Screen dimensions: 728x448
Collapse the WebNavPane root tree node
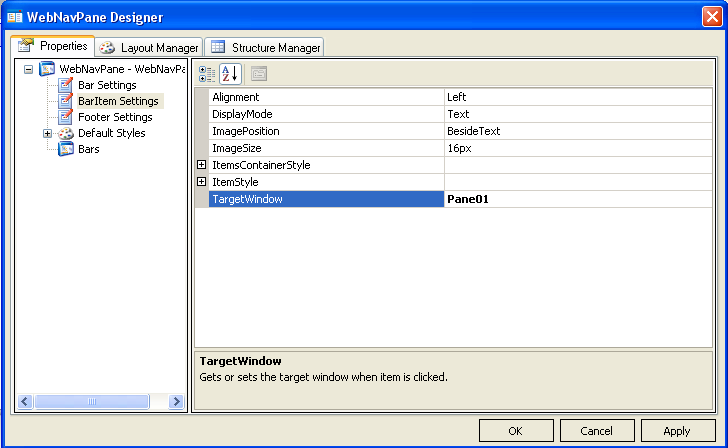(x=28, y=69)
